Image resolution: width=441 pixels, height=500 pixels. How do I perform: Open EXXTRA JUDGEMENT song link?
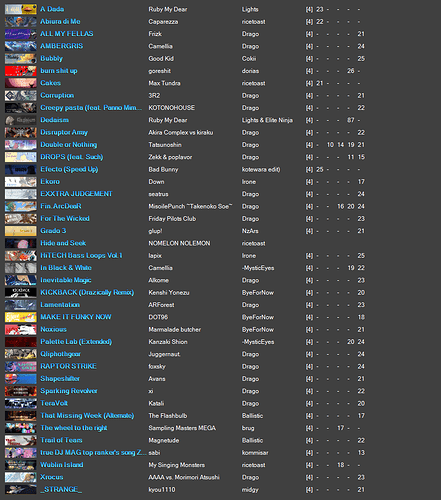(x=76, y=194)
